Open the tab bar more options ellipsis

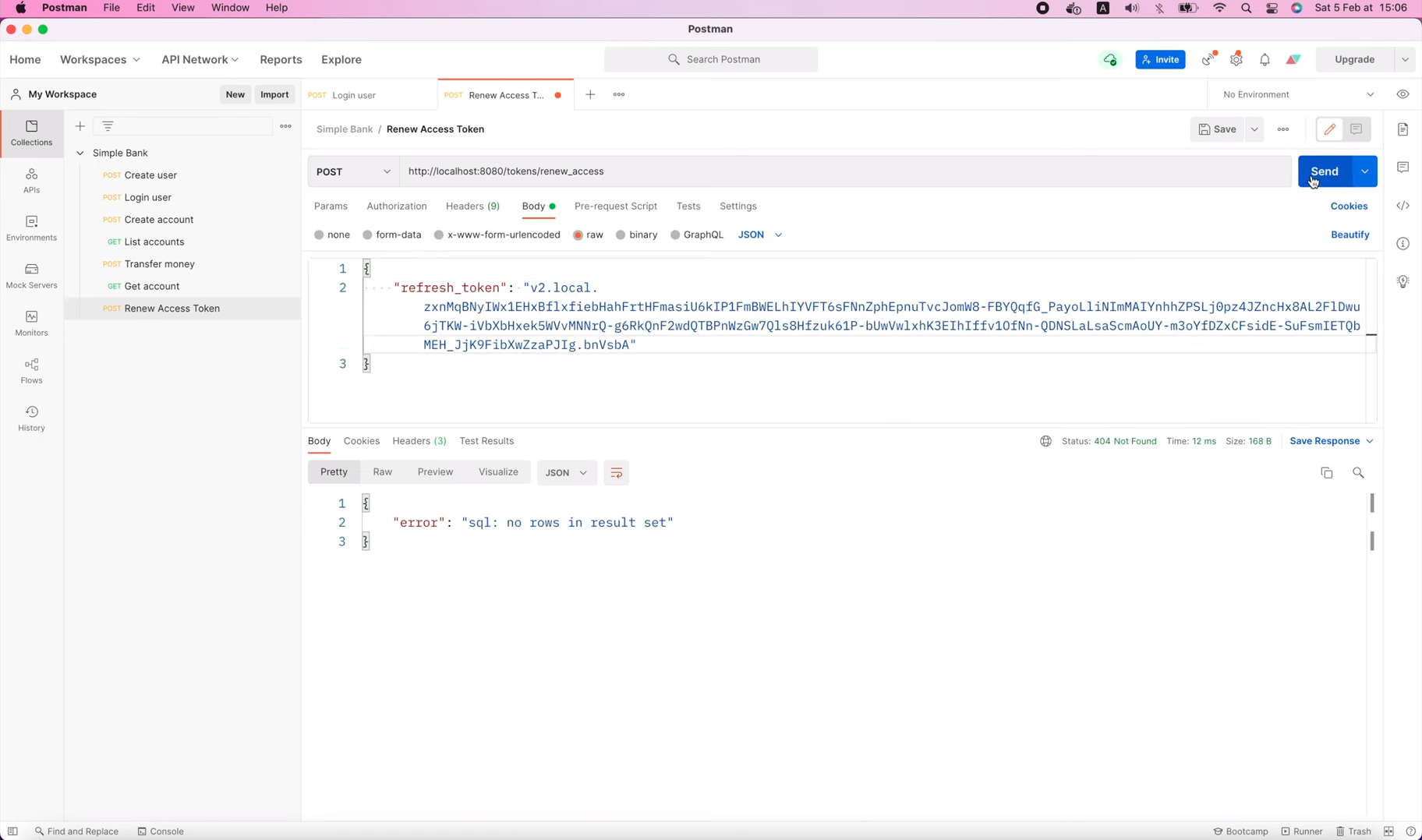coord(619,94)
